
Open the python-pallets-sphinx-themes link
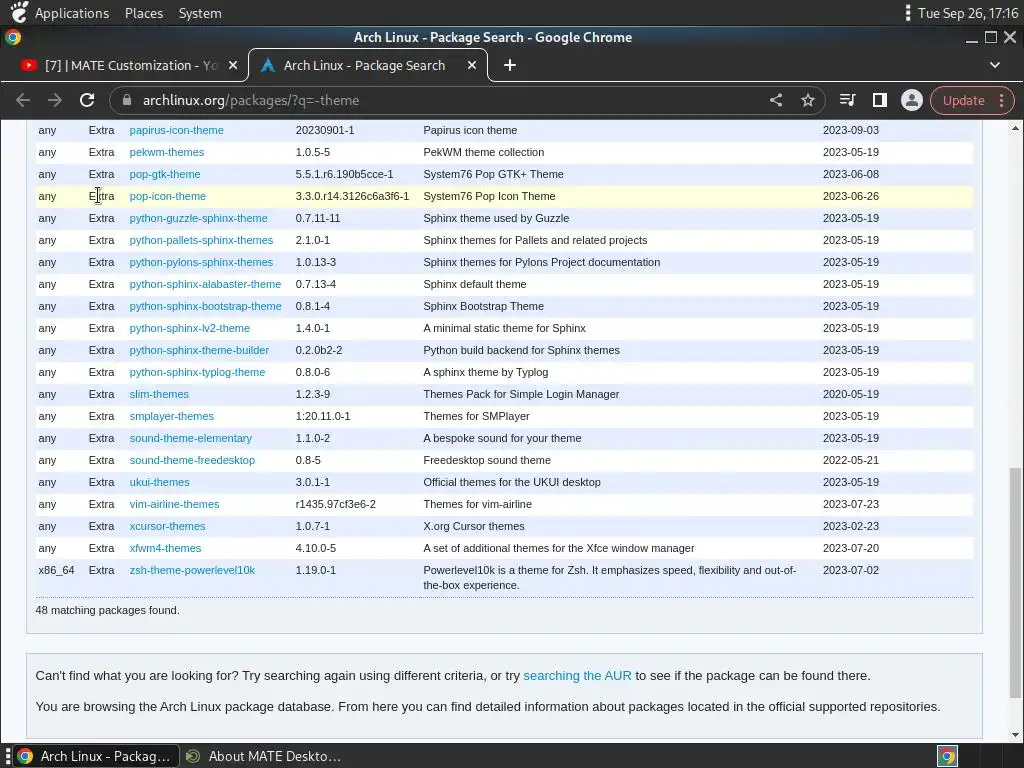coord(201,240)
